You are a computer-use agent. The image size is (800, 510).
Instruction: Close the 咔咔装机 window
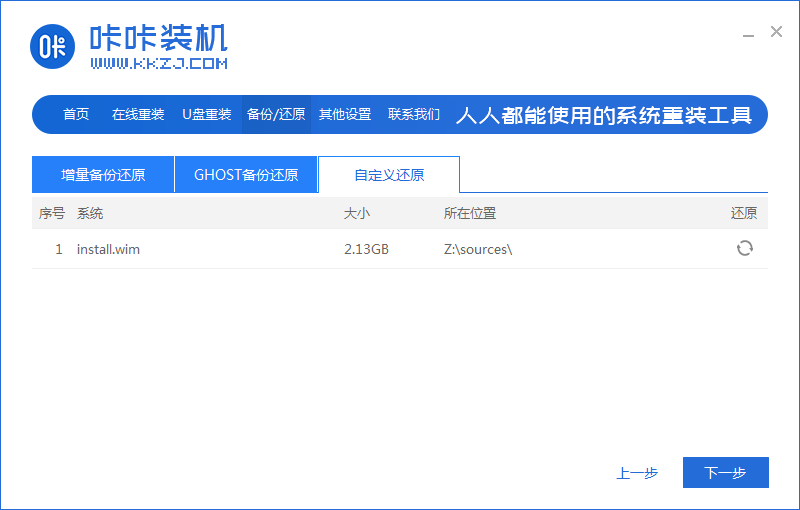(776, 32)
